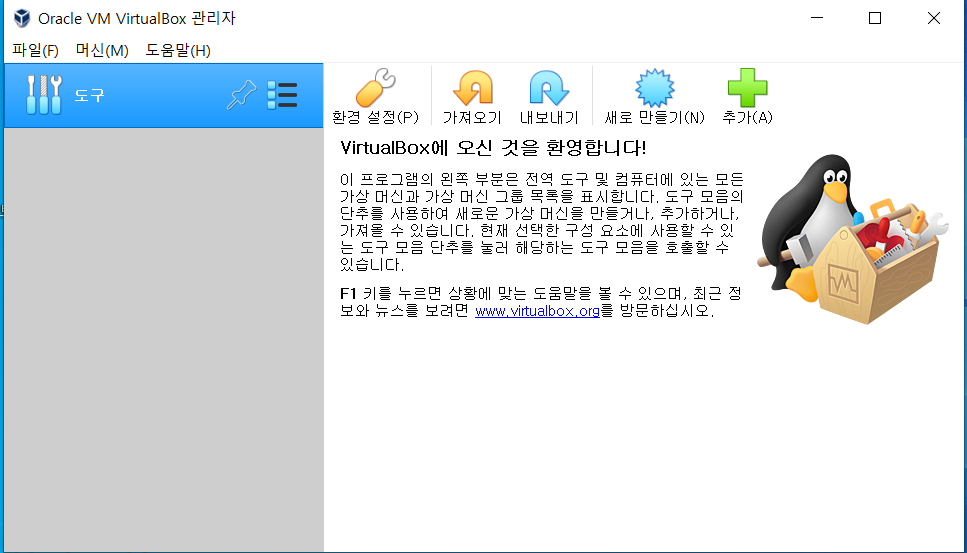Create a VM with 새로 만들기(N)
Image resolution: width=967 pixels, height=553 pixels.
[x=654, y=96]
